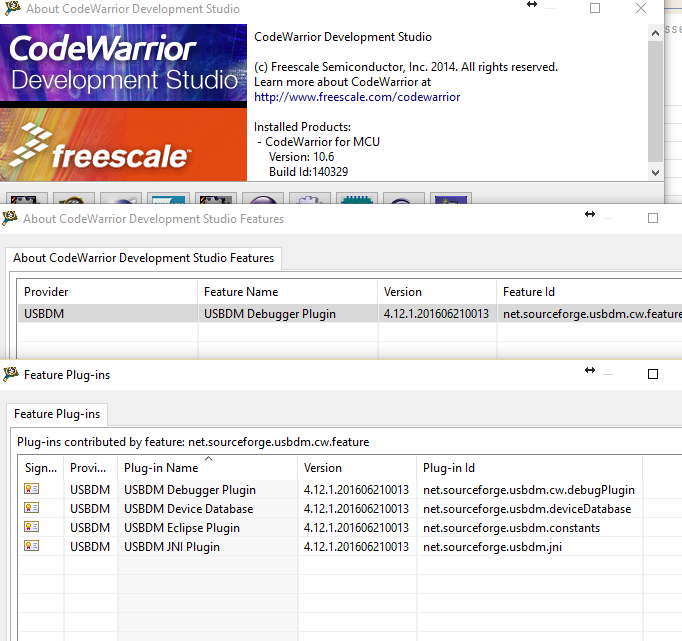Click the Sign... column header in plug-ins table

coord(41,468)
